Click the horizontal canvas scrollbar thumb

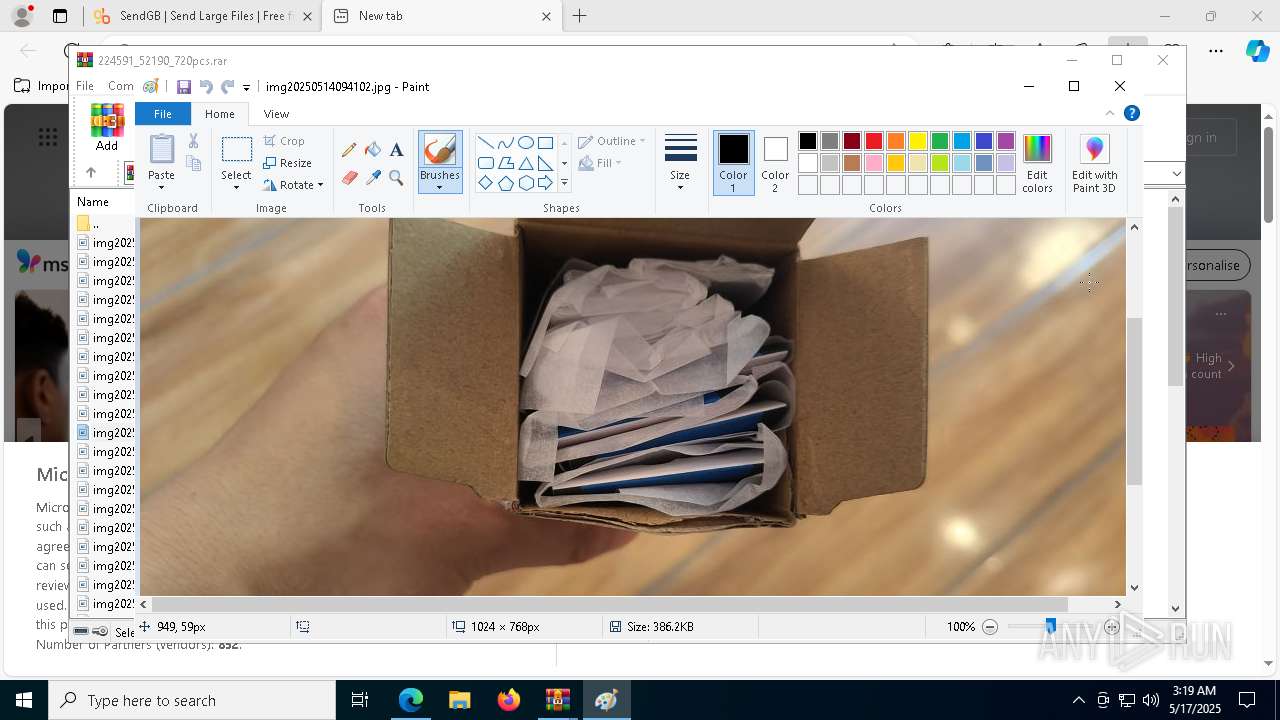(611, 604)
